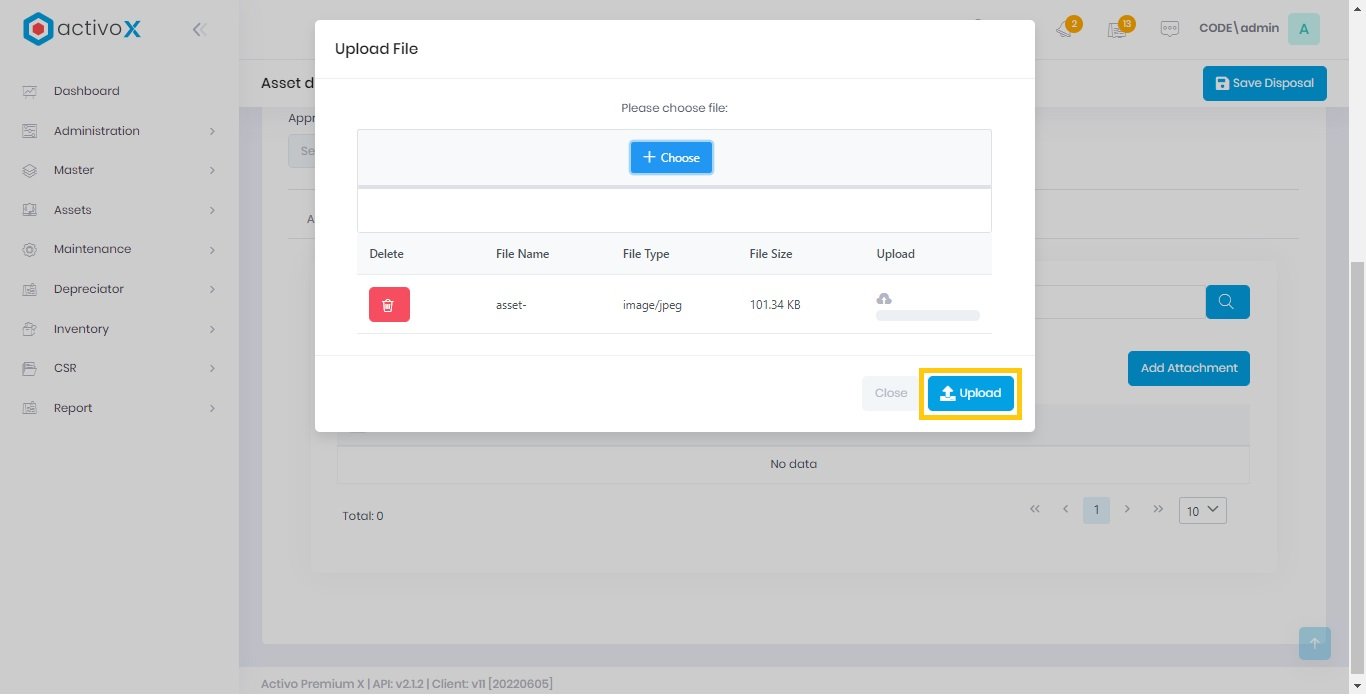This screenshot has width=1366, height=696.
Task: Click the scroll-to-top arrow button
Action: coord(1314,643)
